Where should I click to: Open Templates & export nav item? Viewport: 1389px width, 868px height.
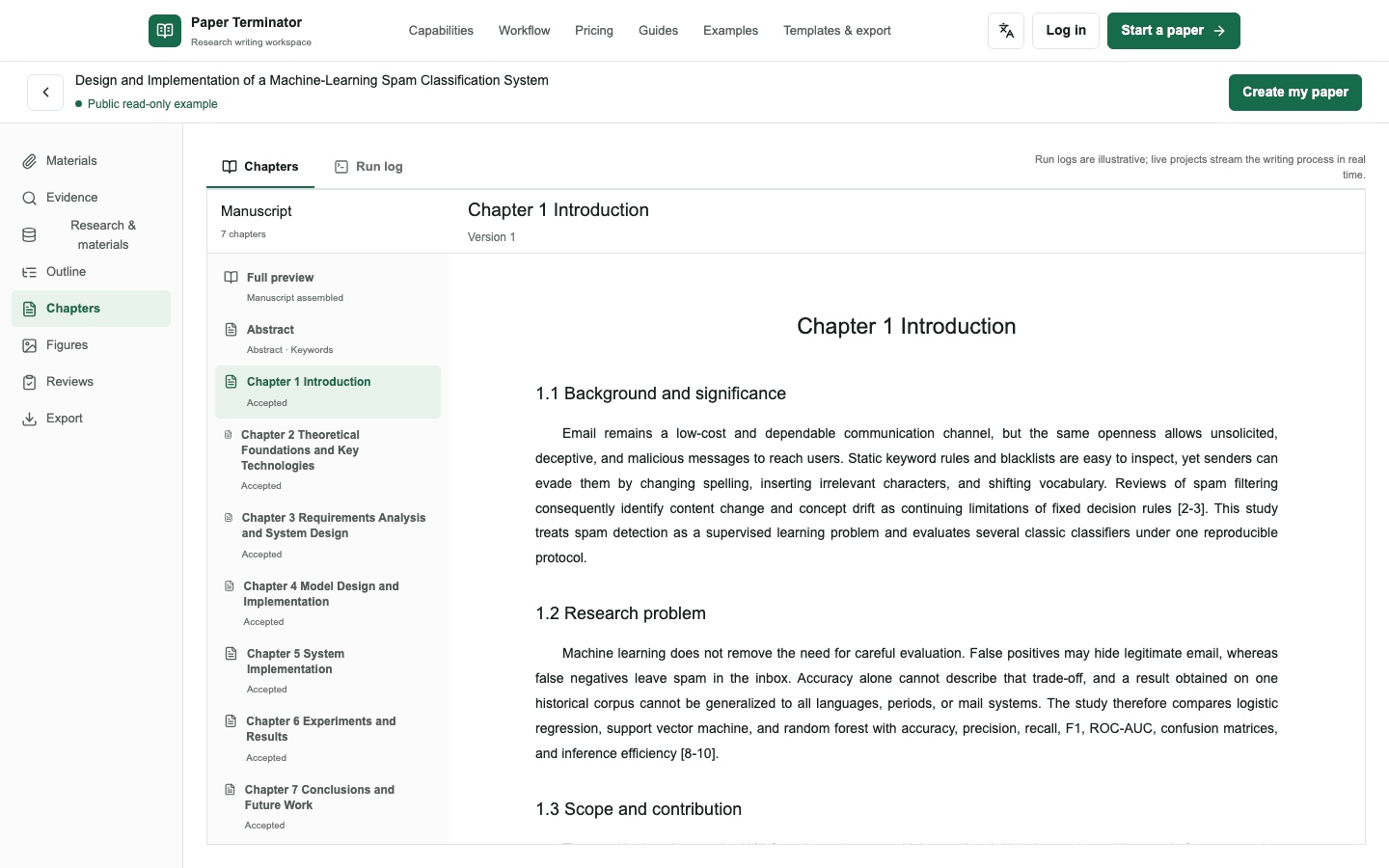point(837,31)
